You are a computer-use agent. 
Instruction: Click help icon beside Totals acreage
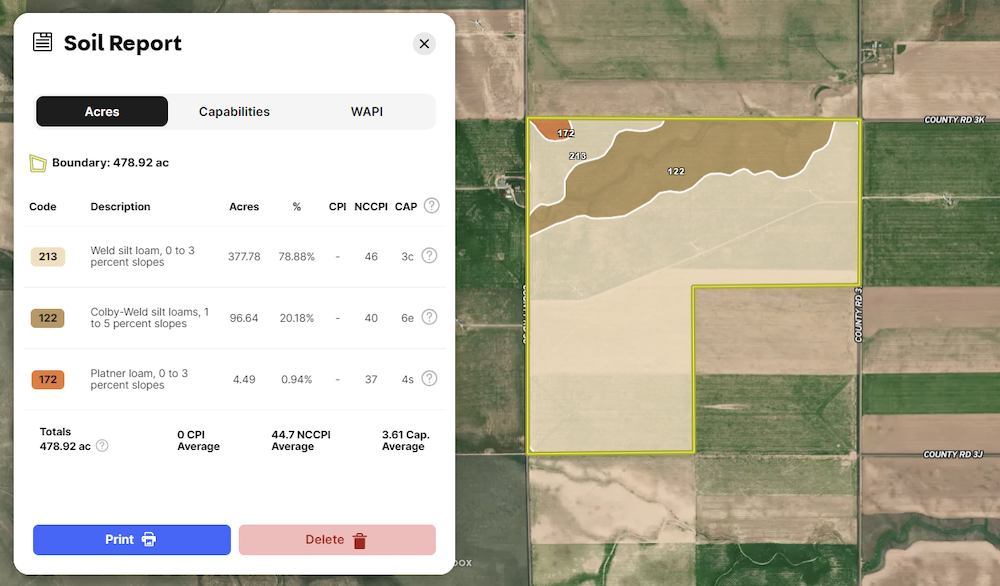(x=102, y=446)
